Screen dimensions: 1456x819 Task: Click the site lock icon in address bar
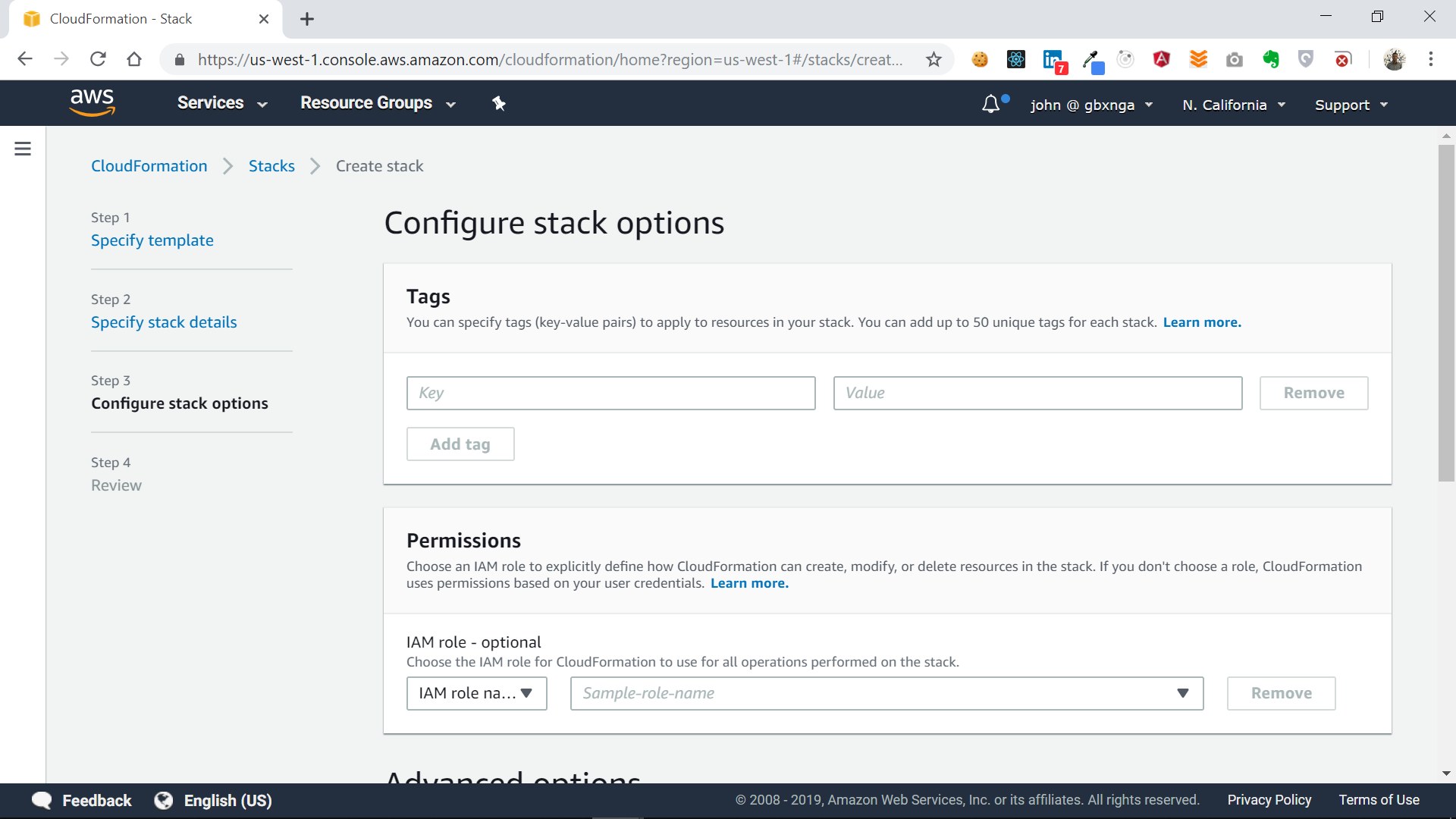(x=180, y=60)
